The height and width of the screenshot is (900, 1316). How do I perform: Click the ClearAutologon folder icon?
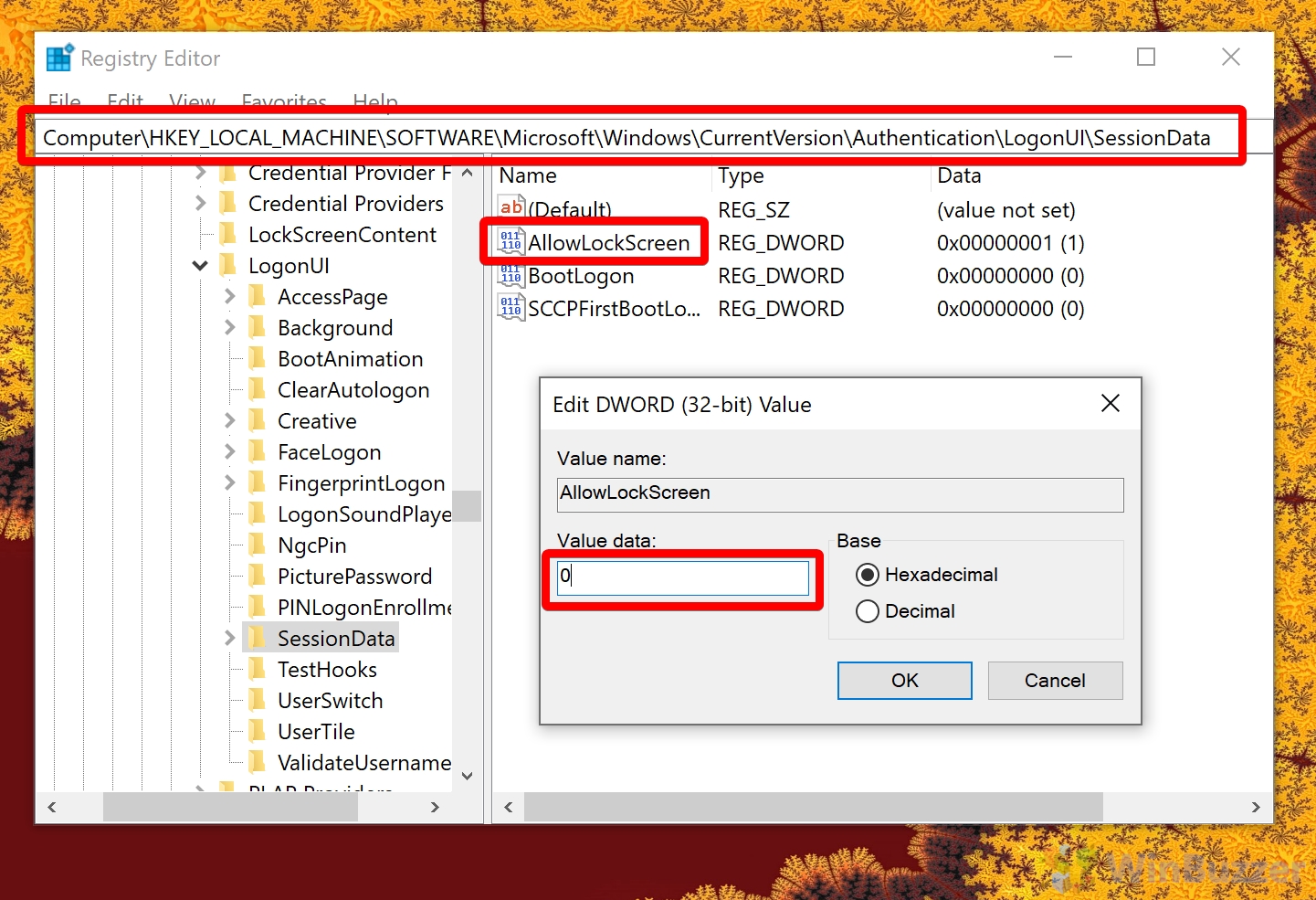tap(258, 389)
